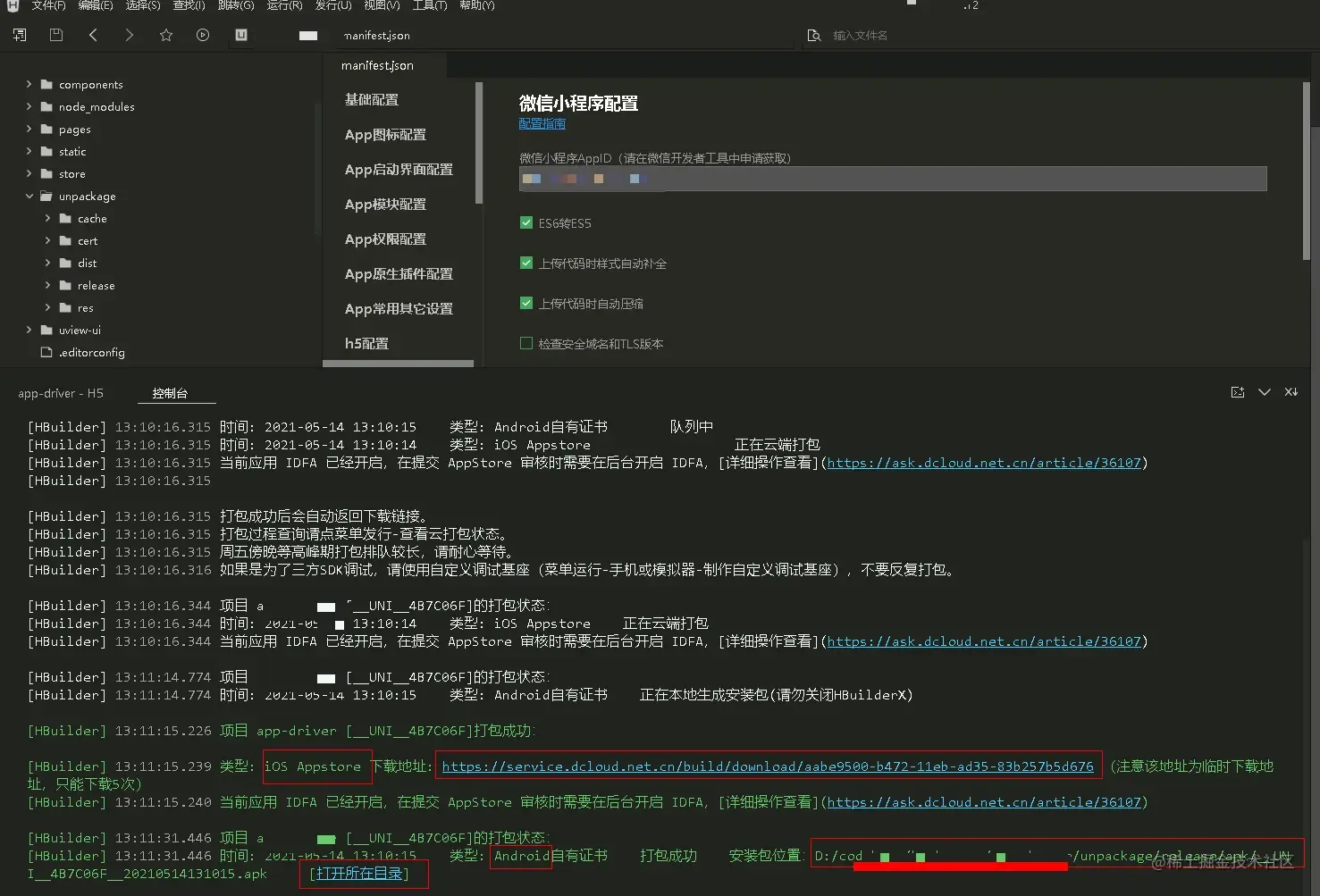Click the node_modules folder icon
The image size is (1320, 896).
pyautogui.click(x=46, y=106)
